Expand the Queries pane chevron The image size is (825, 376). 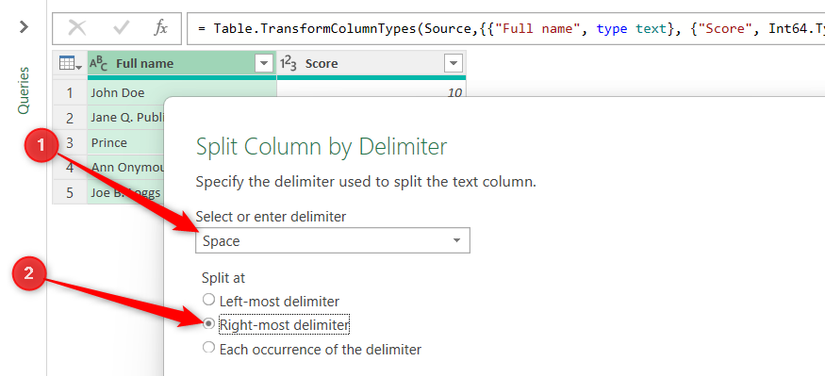pos(24,27)
